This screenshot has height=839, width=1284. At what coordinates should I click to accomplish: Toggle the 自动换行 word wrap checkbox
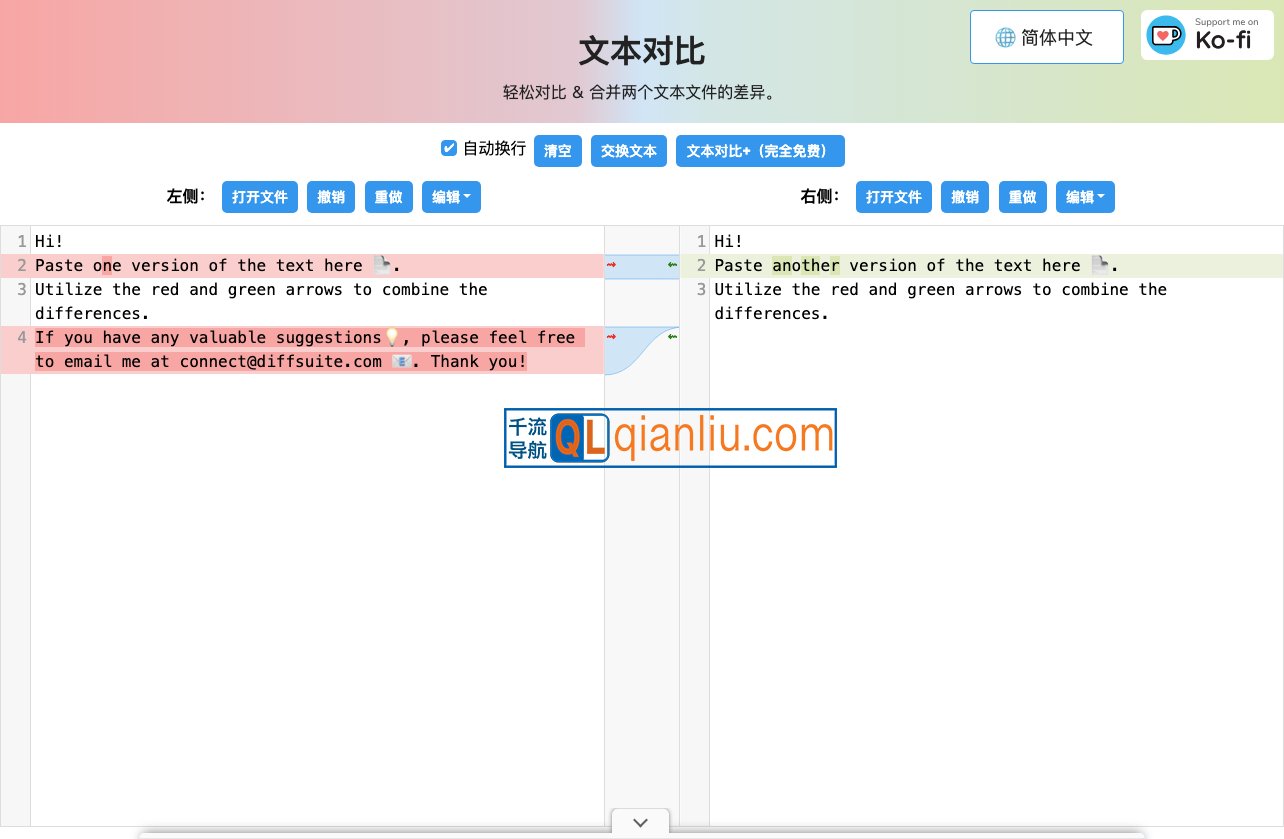coord(449,148)
